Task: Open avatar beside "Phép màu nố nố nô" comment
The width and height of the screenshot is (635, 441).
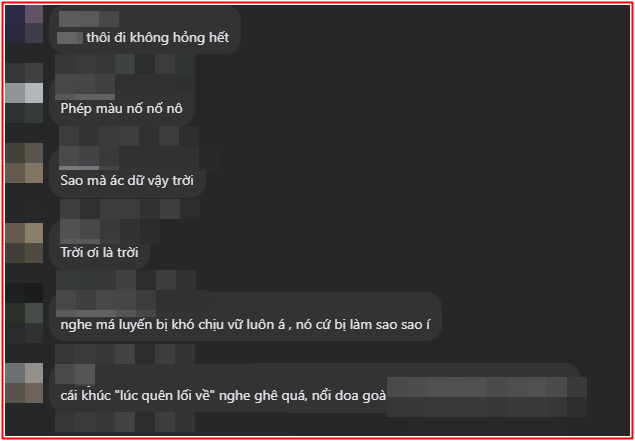Action: click(24, 103)
